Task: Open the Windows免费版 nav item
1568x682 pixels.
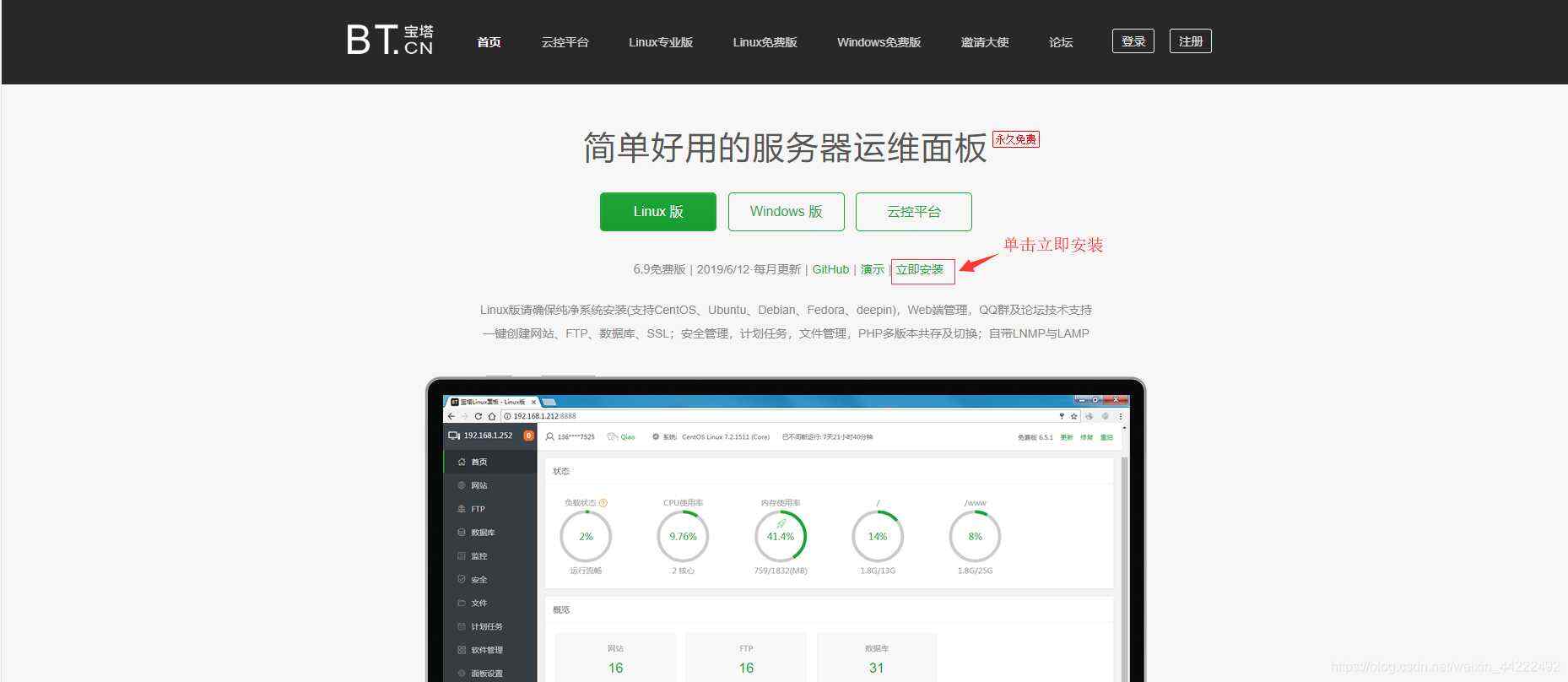Action: pos(879,42)
